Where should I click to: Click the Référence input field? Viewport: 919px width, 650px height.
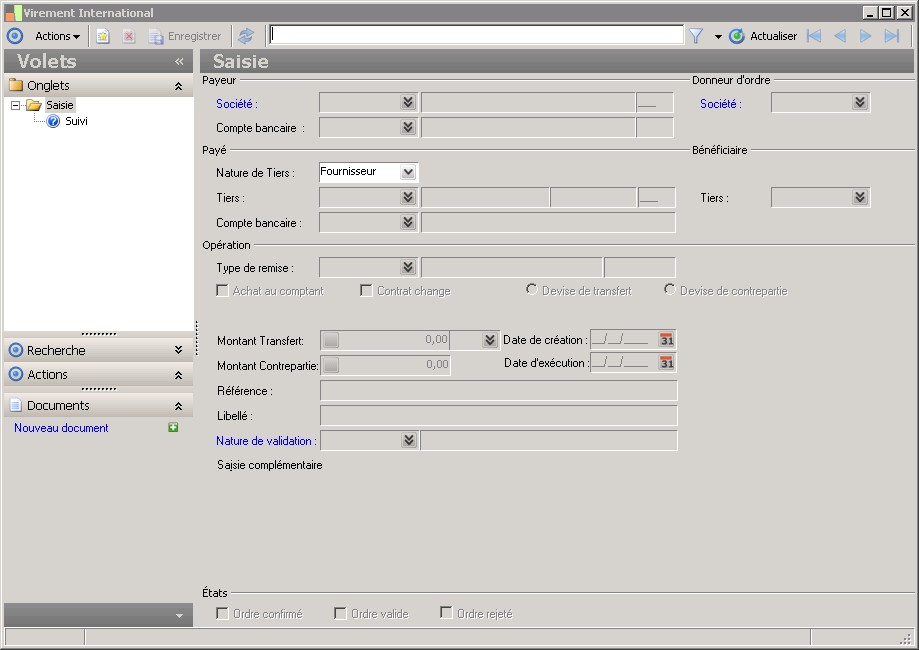[x=499, y=390]
